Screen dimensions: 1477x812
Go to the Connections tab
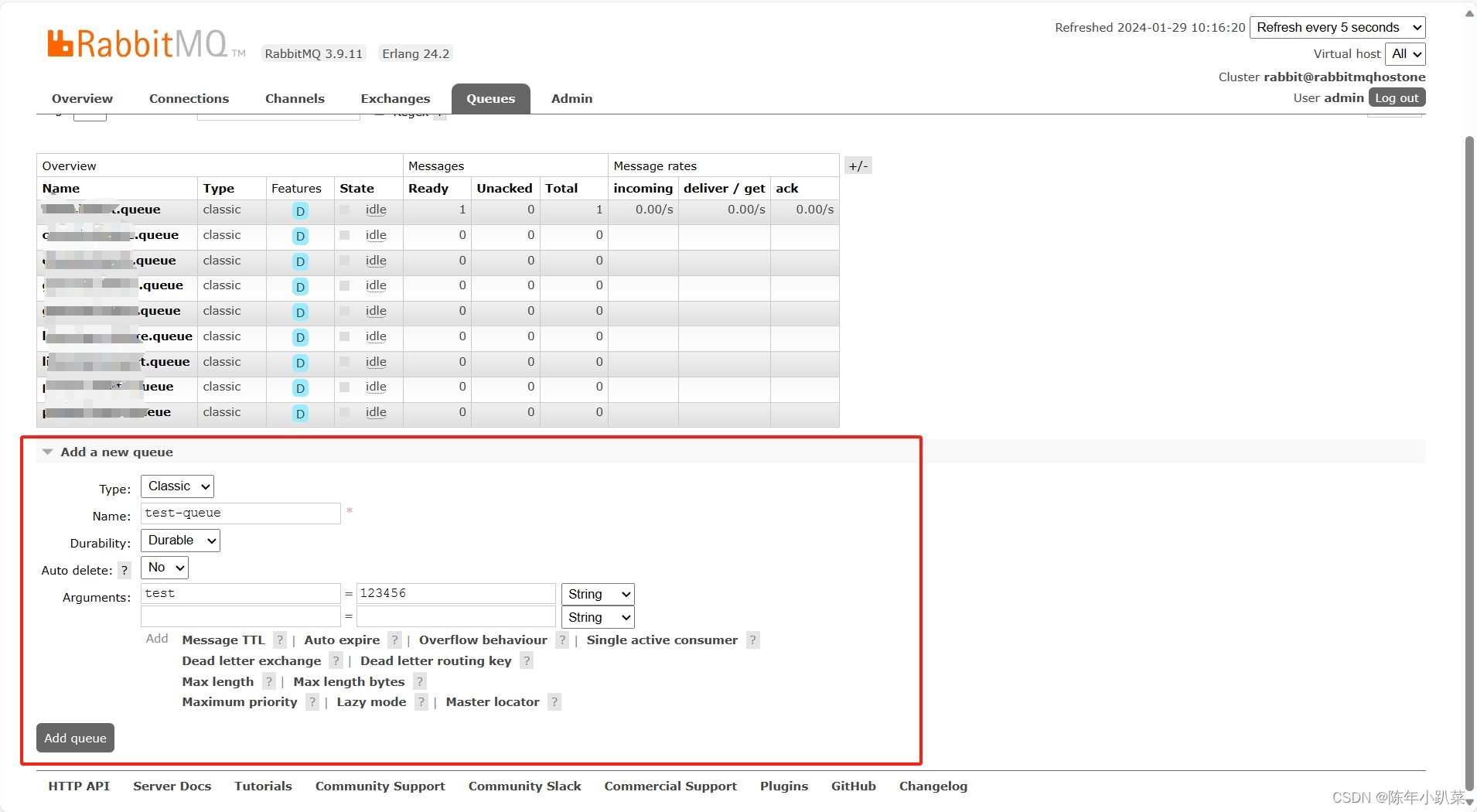point(189,99)
